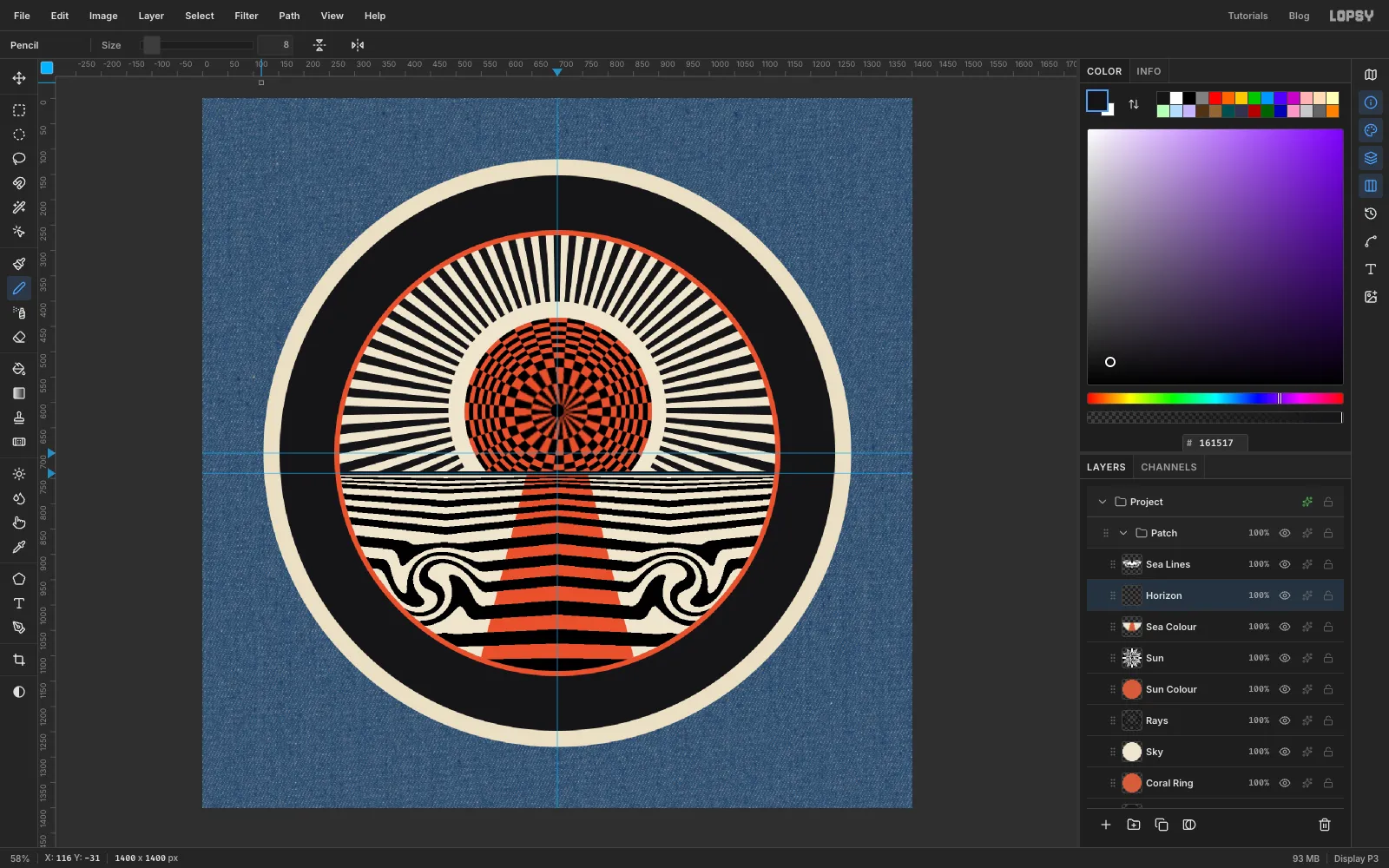The width and height of the screenshot is (1389, 868).
Task: Create a new layer group folder
Action: (x=1134, y=825)
